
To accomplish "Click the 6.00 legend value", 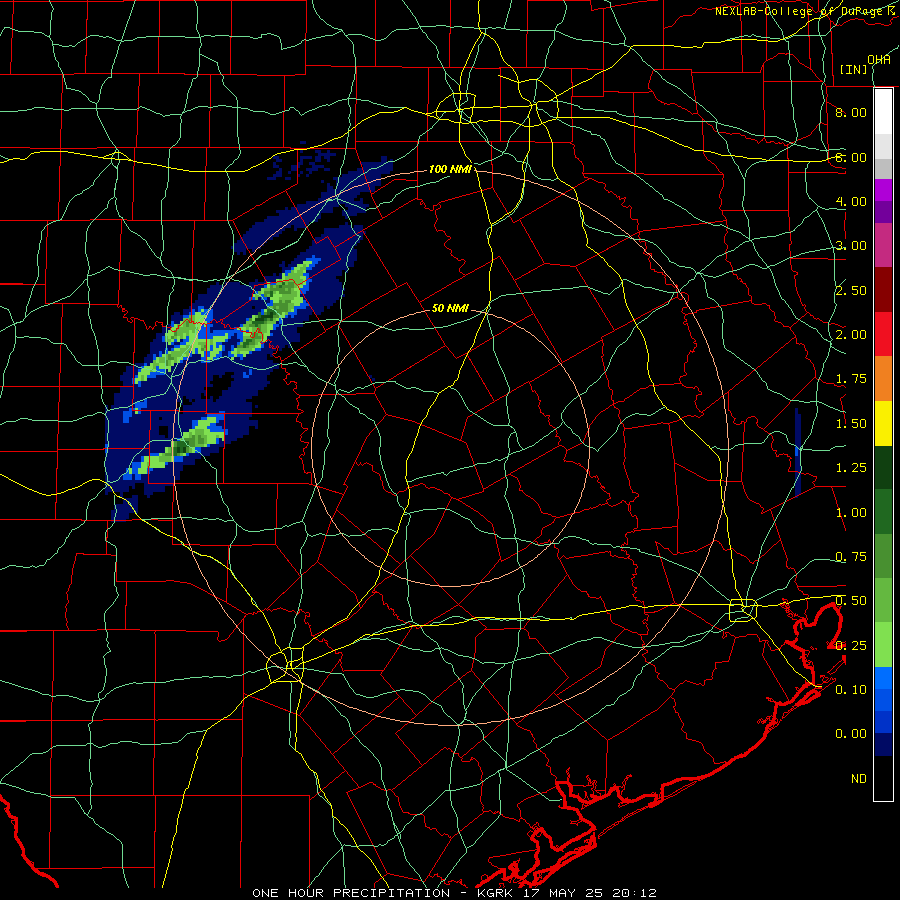I will 851,157.
